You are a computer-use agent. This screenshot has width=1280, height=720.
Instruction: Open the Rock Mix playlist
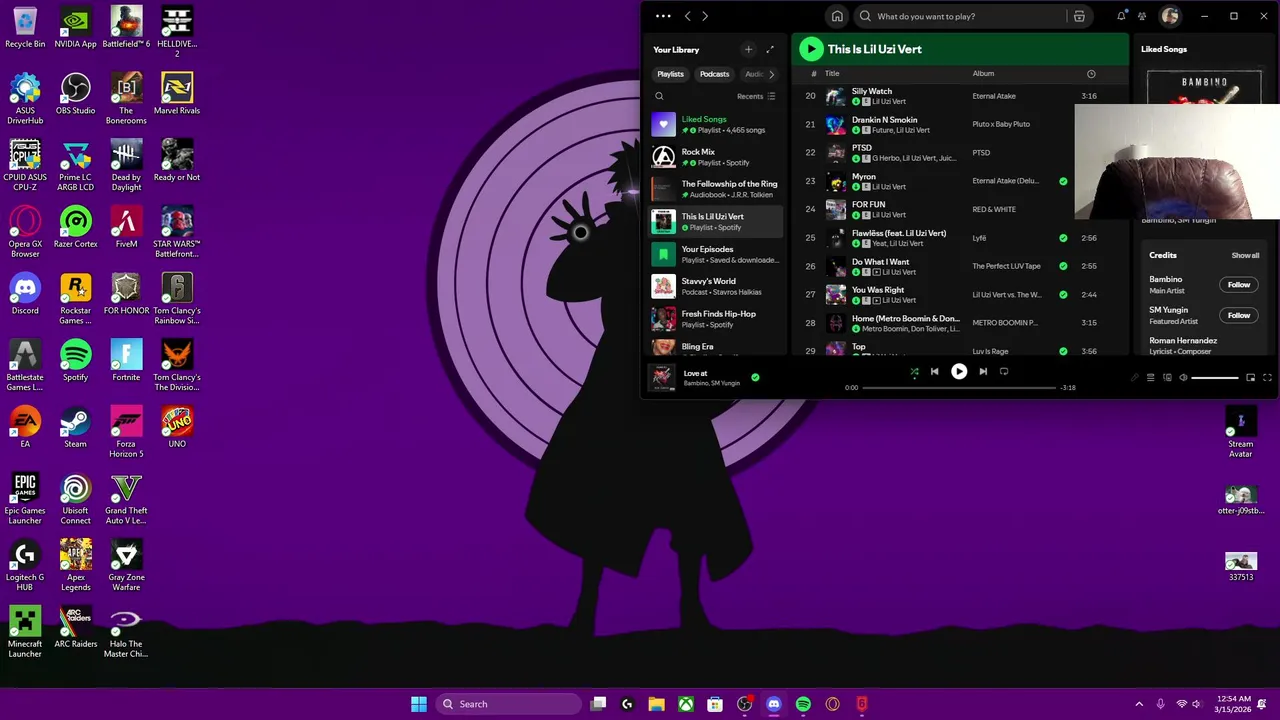pos(716,157)
